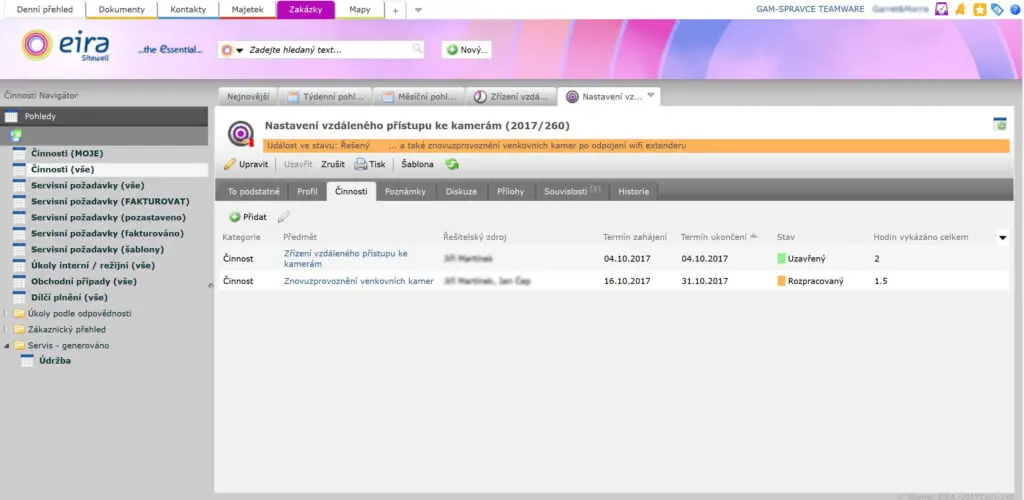Open the purple tasks checkmark icon

tap(941, 9)
